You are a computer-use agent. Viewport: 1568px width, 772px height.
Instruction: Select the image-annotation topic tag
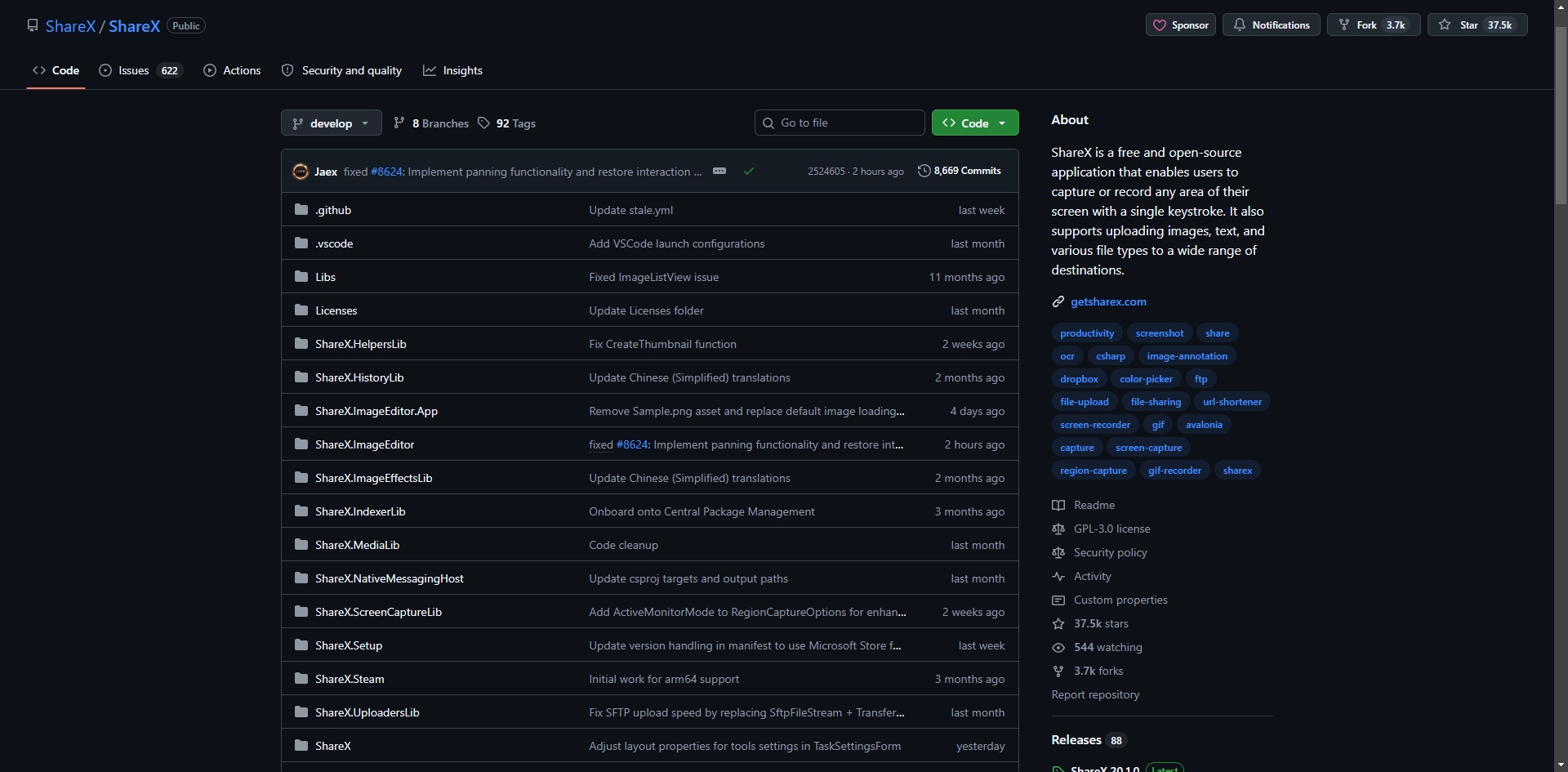pyautogui.click(x=1187, y=356)
